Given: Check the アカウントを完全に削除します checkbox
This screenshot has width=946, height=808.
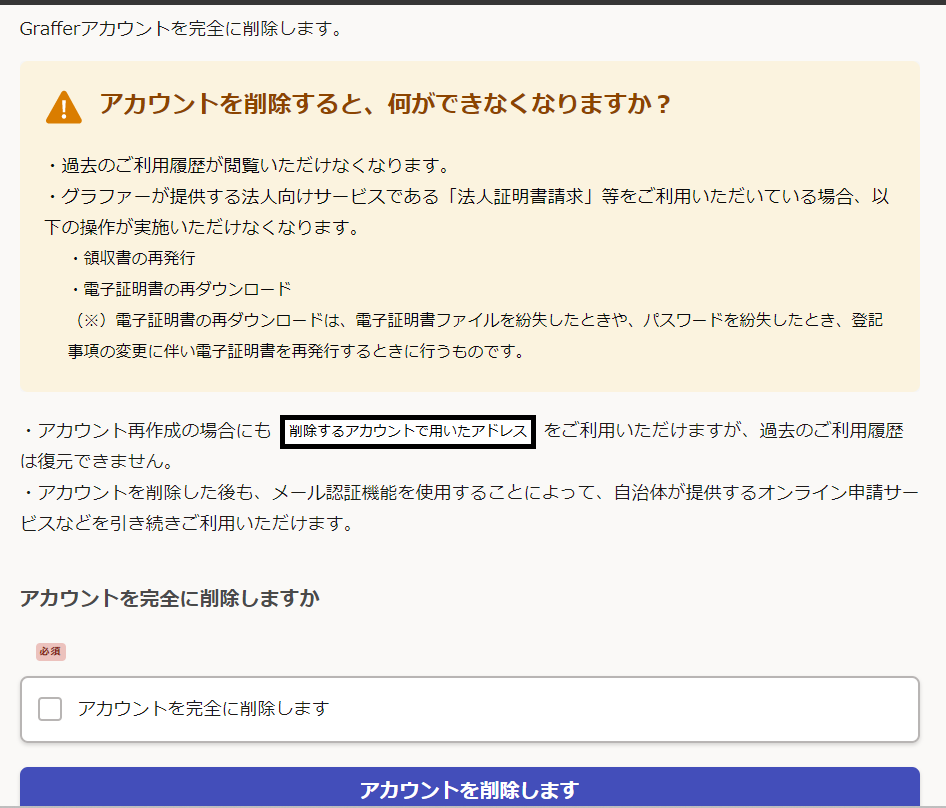Looking at the screenshot, I should tap(50, 709).
